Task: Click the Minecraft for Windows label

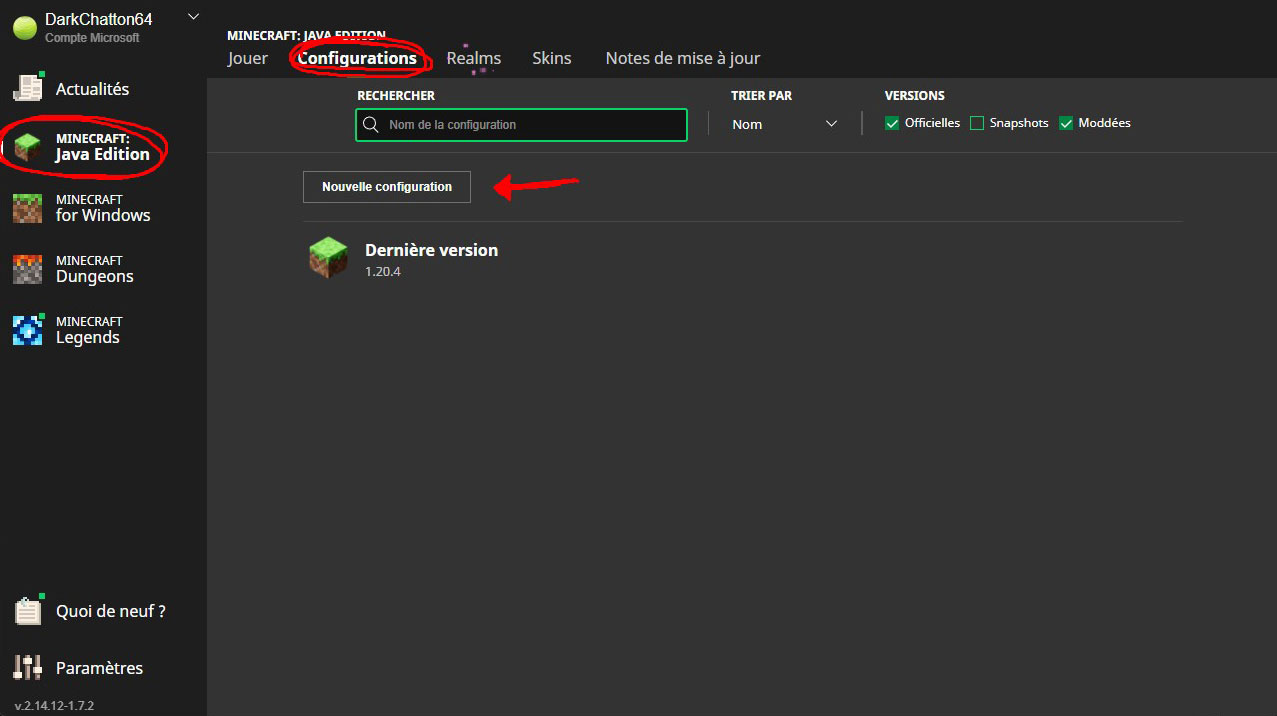Action: point(103,208)
